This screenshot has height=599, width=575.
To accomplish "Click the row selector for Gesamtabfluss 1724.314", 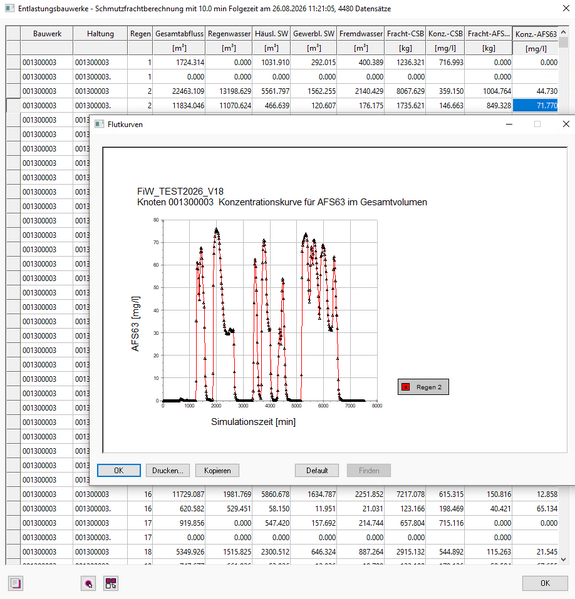I will pos(13,62).
